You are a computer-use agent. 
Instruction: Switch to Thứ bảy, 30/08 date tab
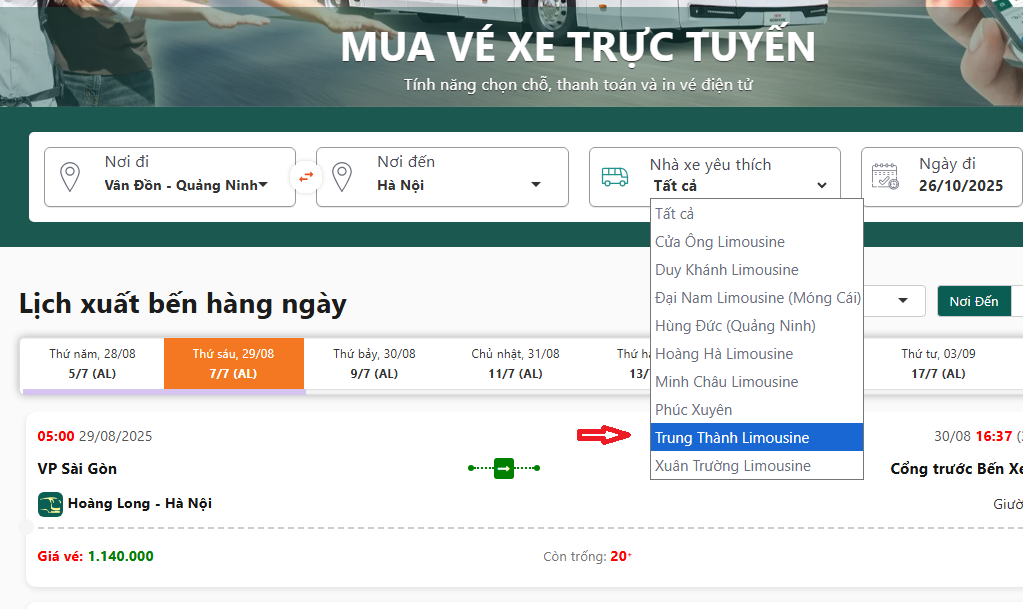click(x=374, y=364)
